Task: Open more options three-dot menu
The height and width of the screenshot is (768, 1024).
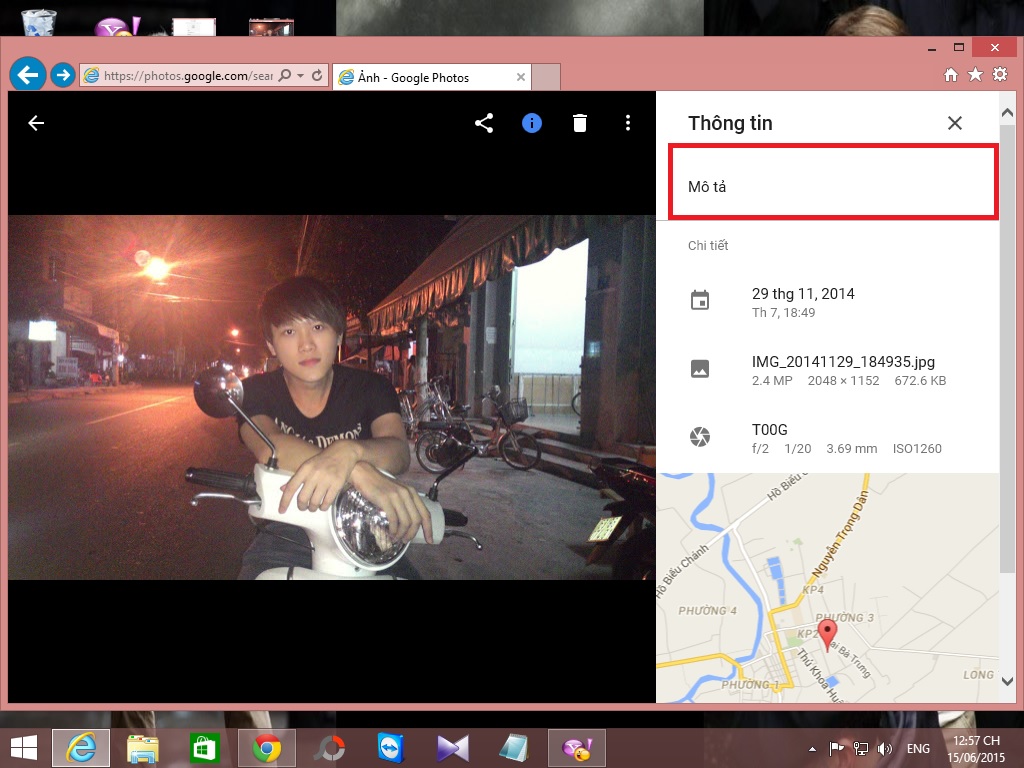Action: point(628,123)
